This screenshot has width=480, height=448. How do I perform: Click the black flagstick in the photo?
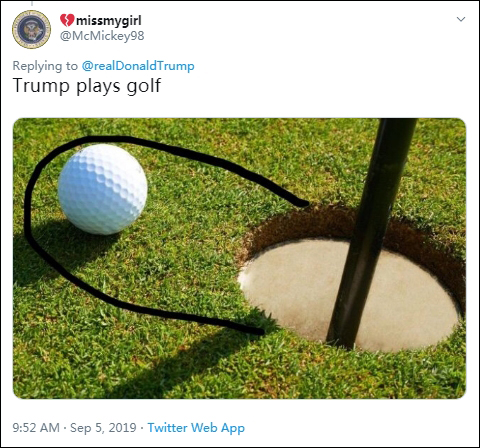[x=370, y=233]
